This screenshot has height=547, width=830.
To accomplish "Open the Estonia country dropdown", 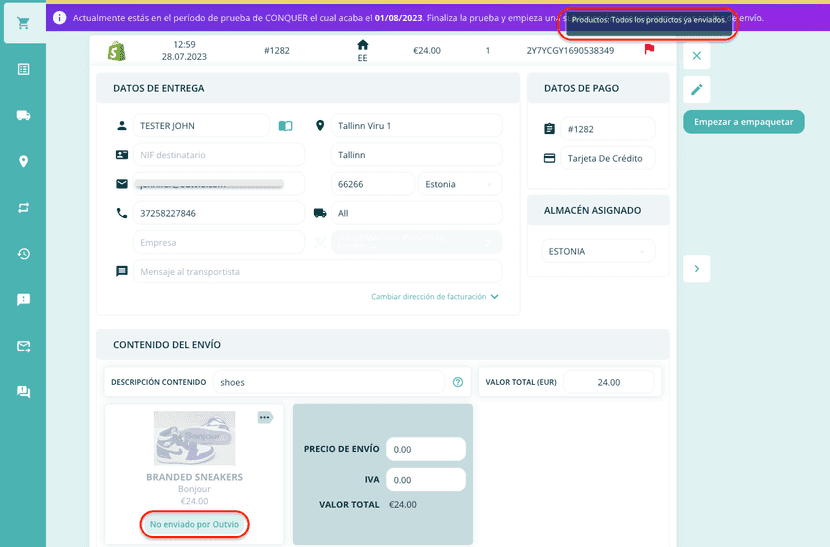I will click(460, 184).
